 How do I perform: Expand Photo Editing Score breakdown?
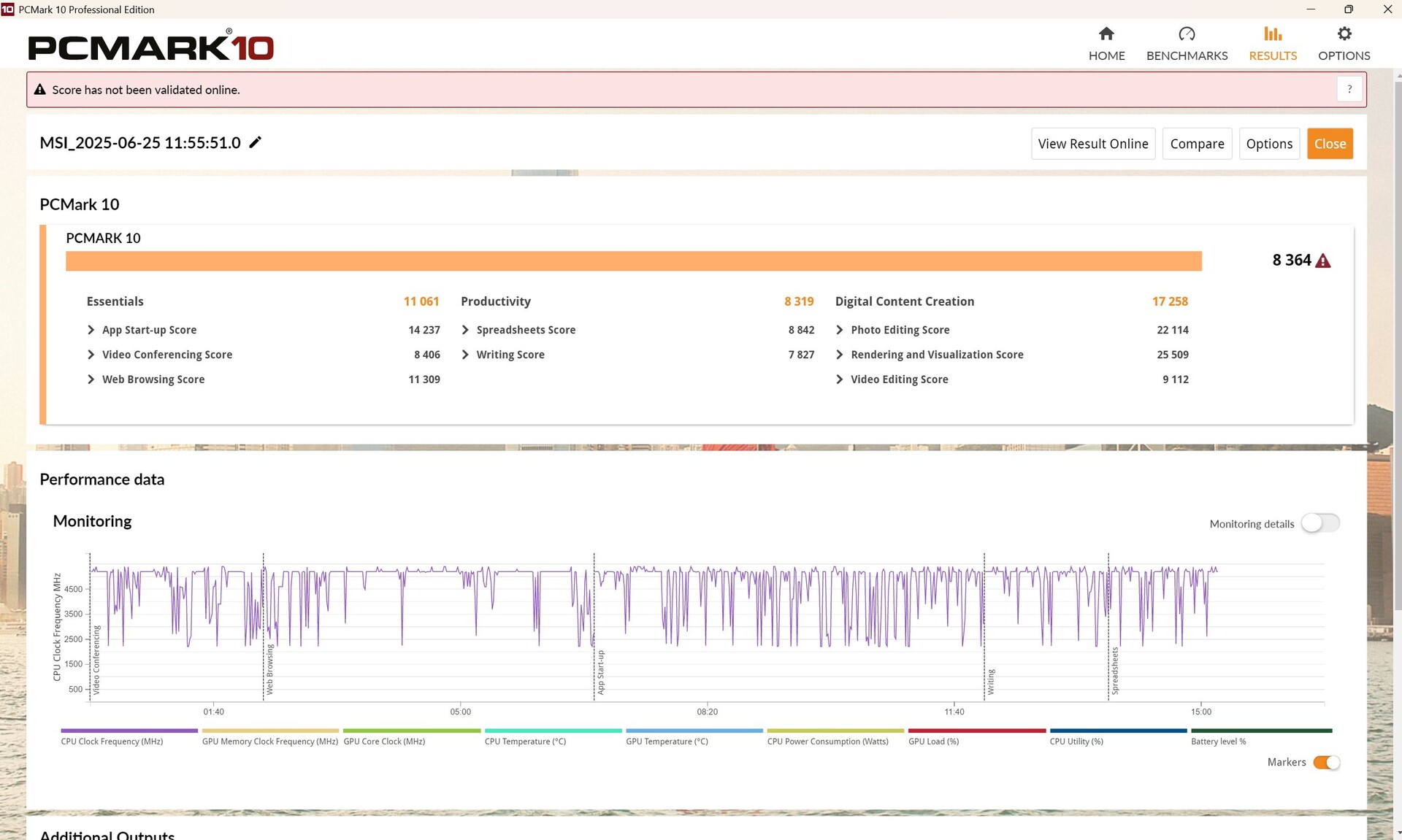tap(840, 330)
